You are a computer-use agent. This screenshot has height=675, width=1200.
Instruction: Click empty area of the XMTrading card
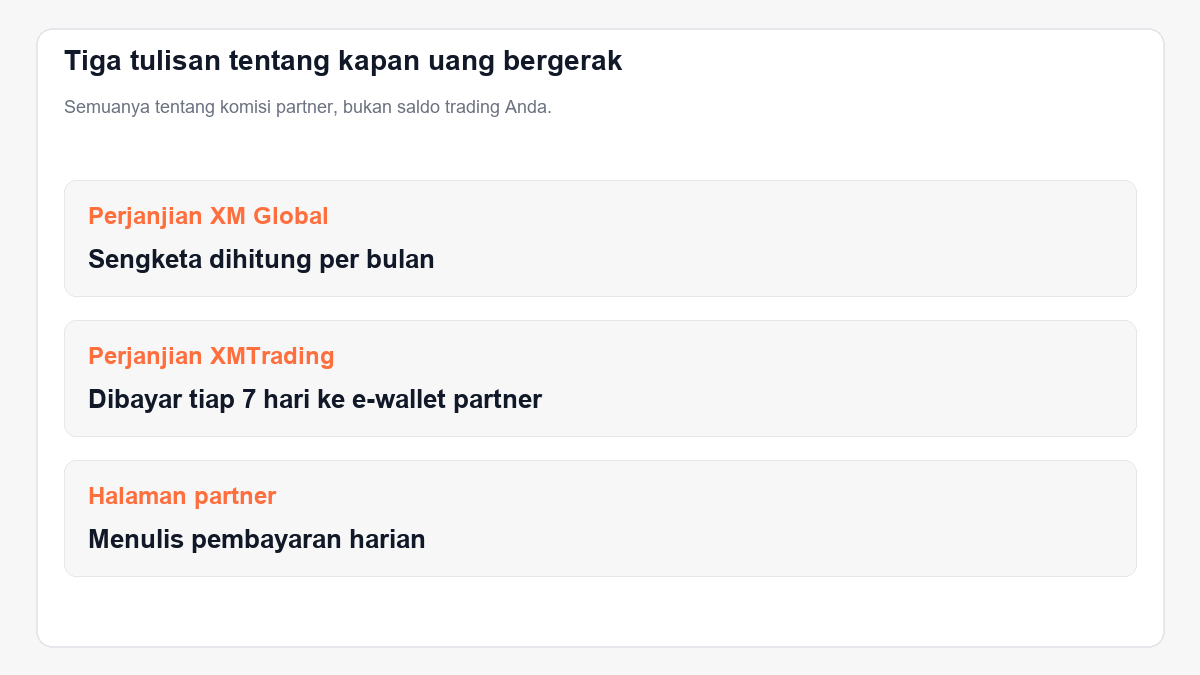click(x=850, y=379)
